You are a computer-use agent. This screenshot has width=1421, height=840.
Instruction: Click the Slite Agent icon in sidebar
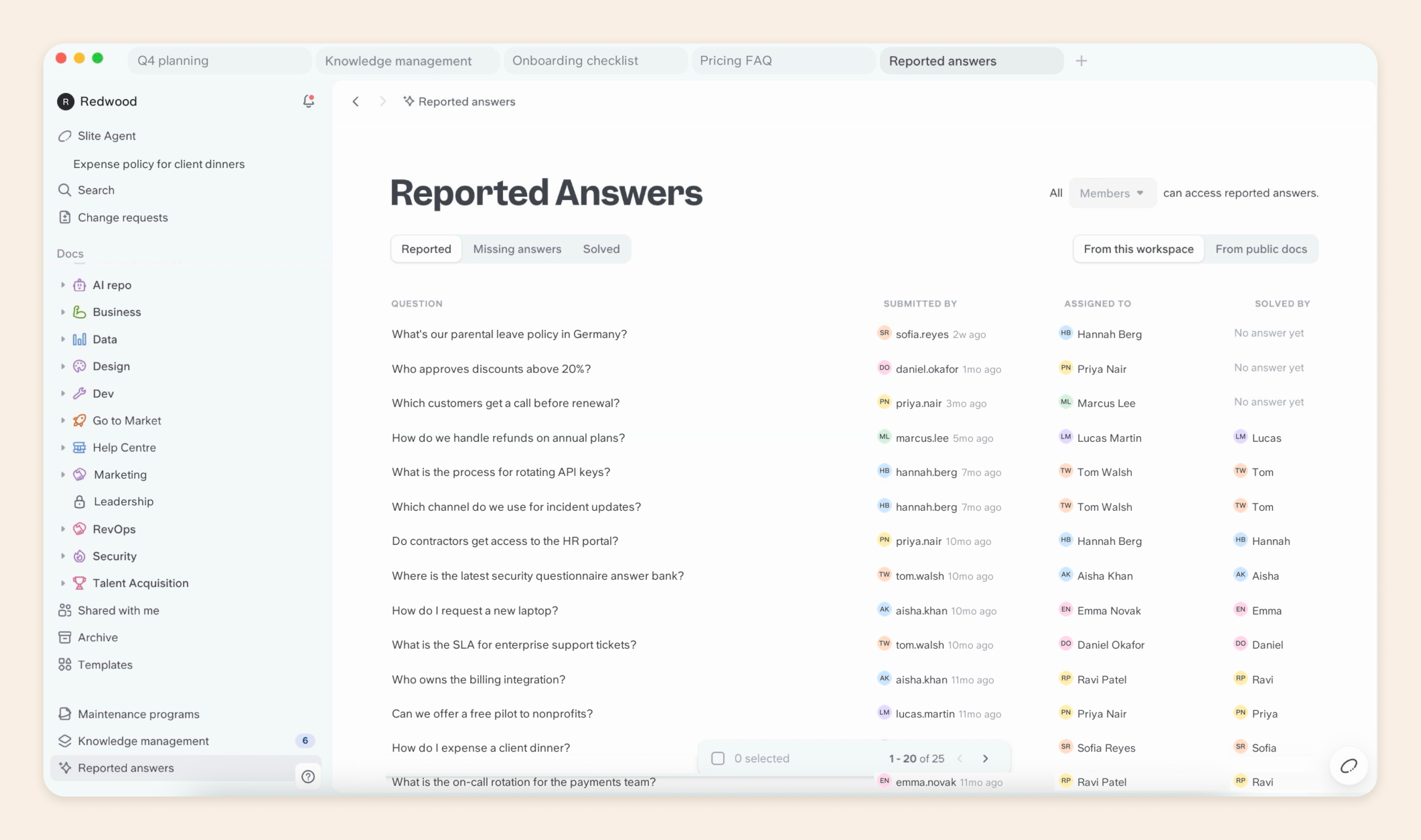pos(65,136)
